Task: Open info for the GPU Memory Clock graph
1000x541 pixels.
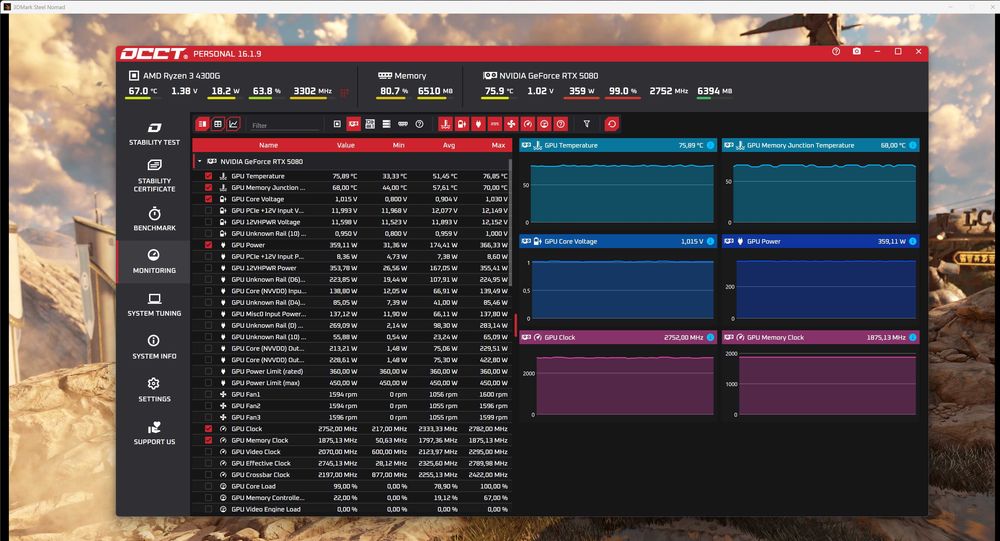Action: (x=913, y=337)
